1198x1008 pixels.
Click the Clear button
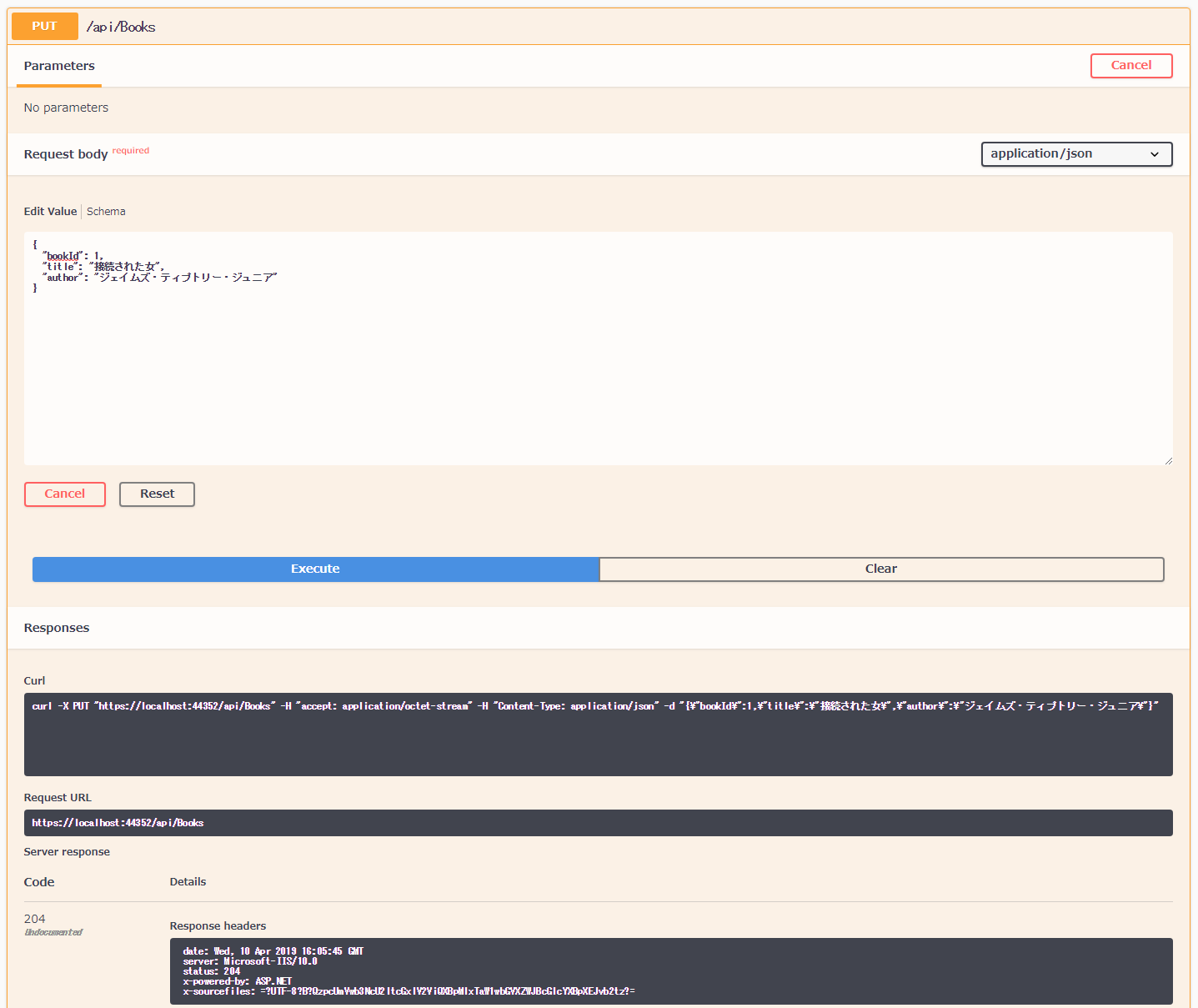[x=881, y=569]
